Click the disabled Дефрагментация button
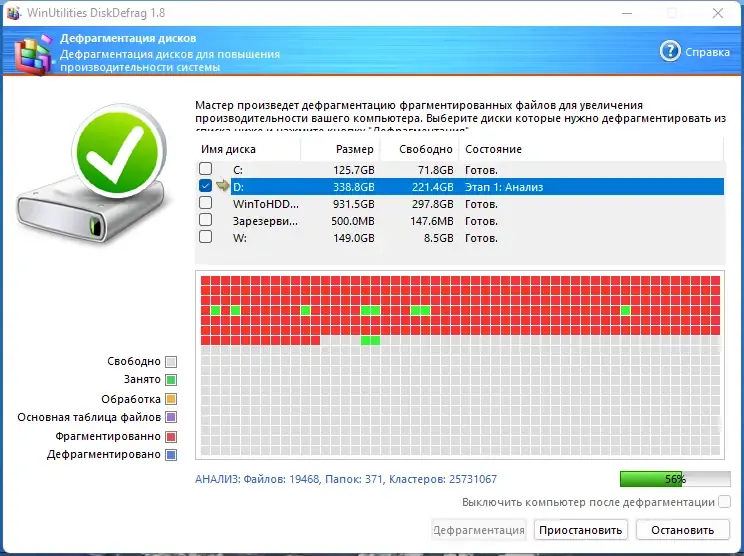The width and height of the screenshot is (744, 556). [479, 530]
